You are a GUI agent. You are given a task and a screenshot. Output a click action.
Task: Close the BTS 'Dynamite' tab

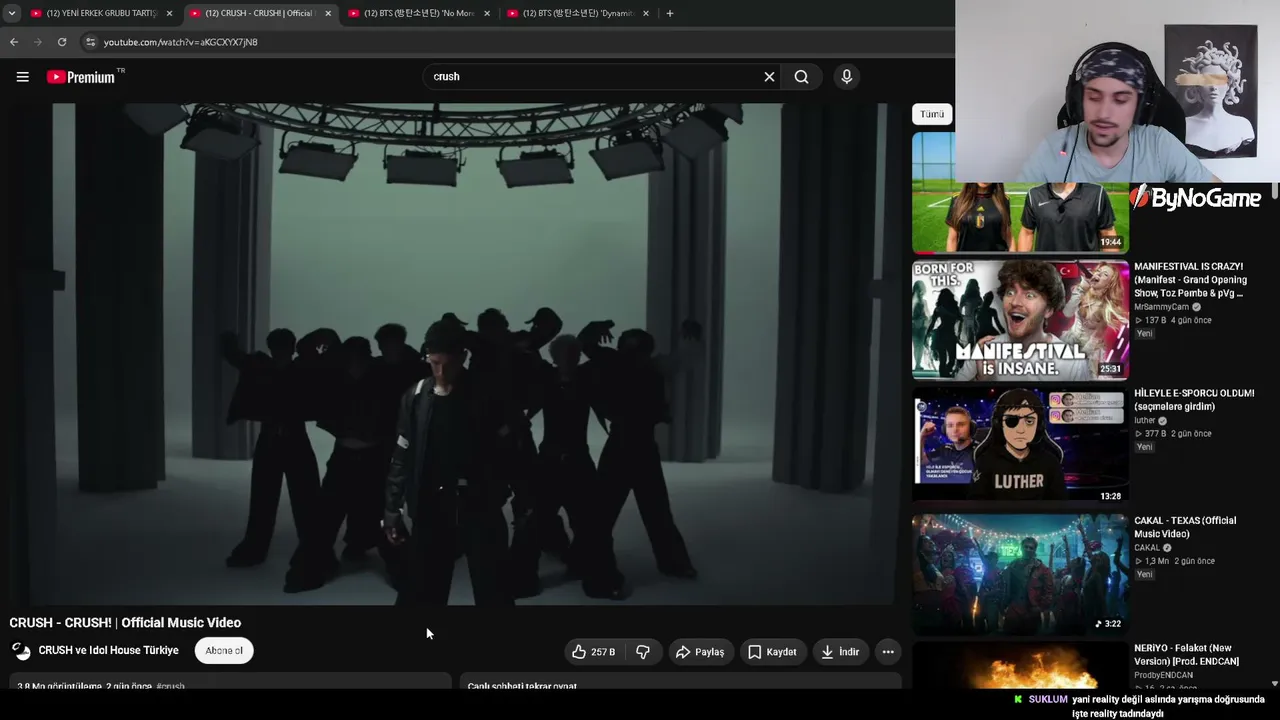646,13
